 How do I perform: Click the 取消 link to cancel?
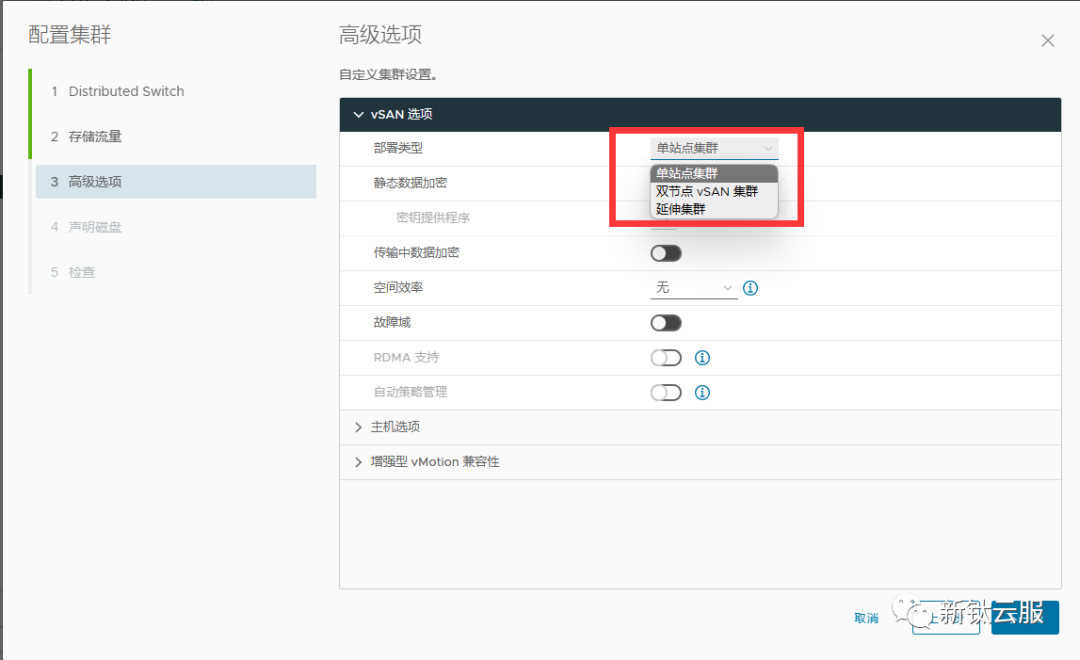point(865,618)
